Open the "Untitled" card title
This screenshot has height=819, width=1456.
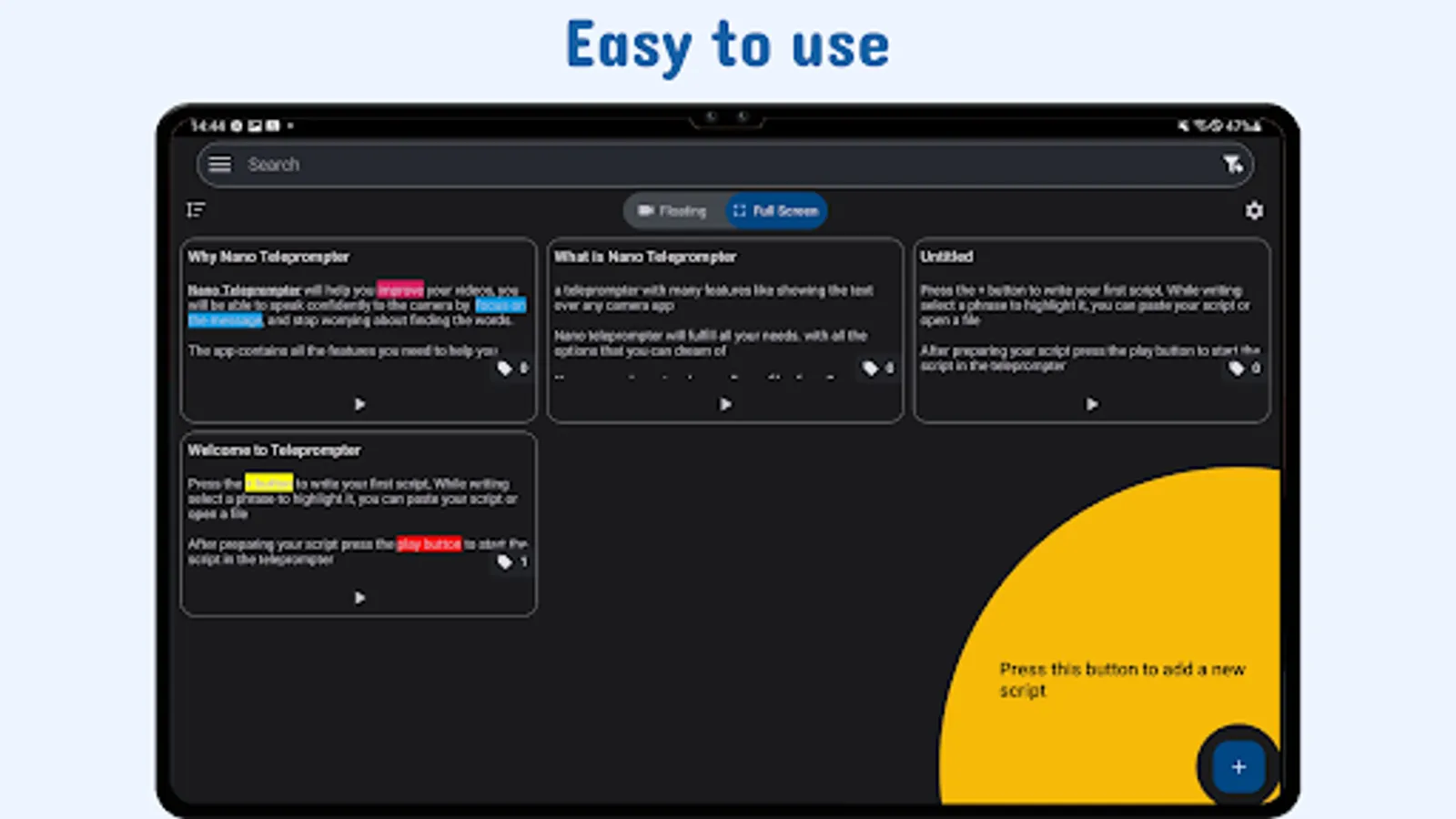[946, 257]
